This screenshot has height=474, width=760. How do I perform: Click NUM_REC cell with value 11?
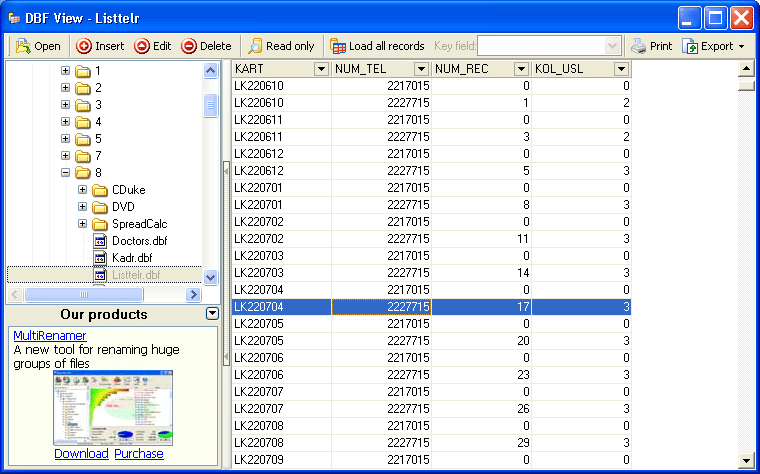[x=481, y=238]
